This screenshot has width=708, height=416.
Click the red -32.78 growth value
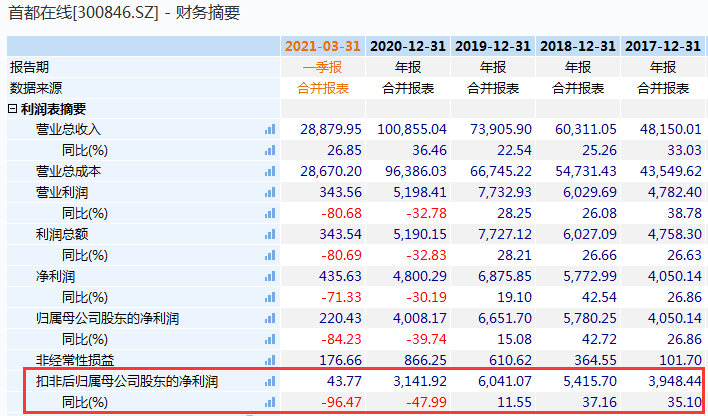pyautogui.click(x=426, y=213)
